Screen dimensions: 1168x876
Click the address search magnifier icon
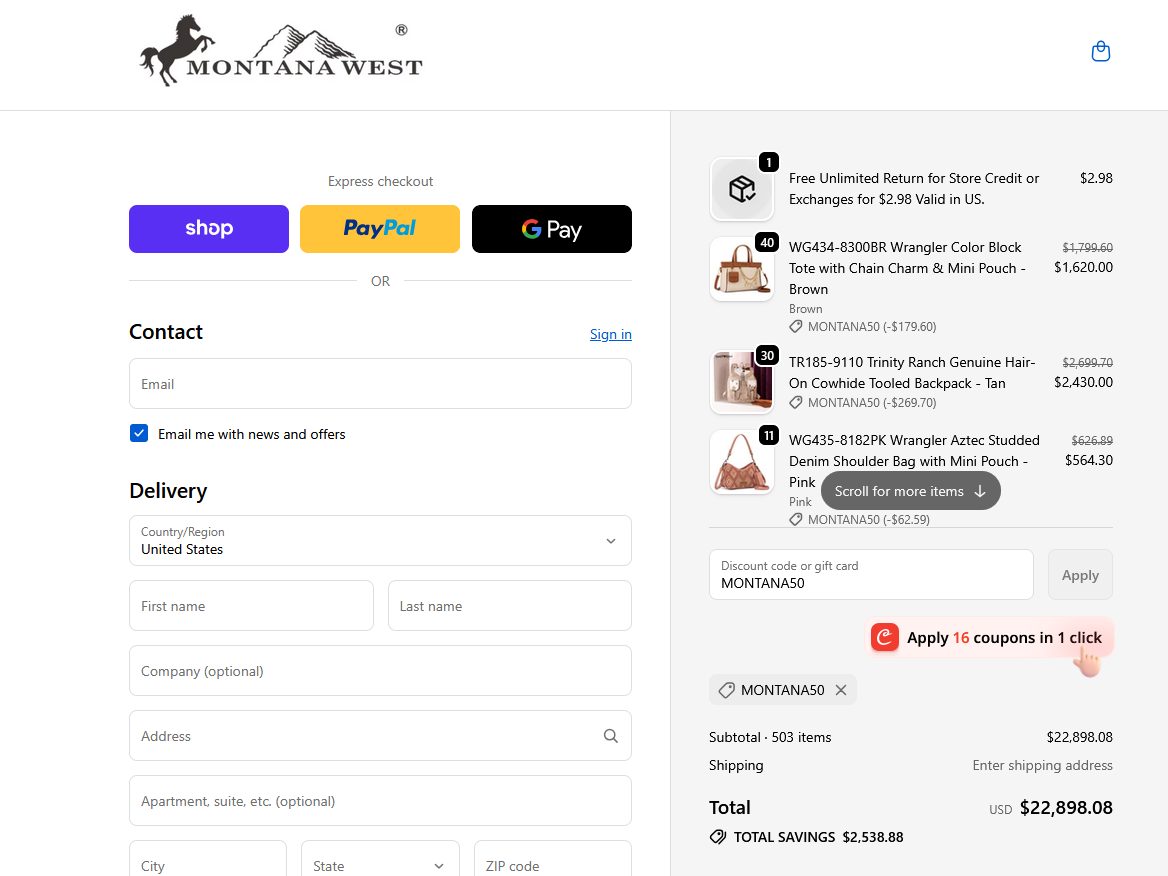tap(610, 736)
